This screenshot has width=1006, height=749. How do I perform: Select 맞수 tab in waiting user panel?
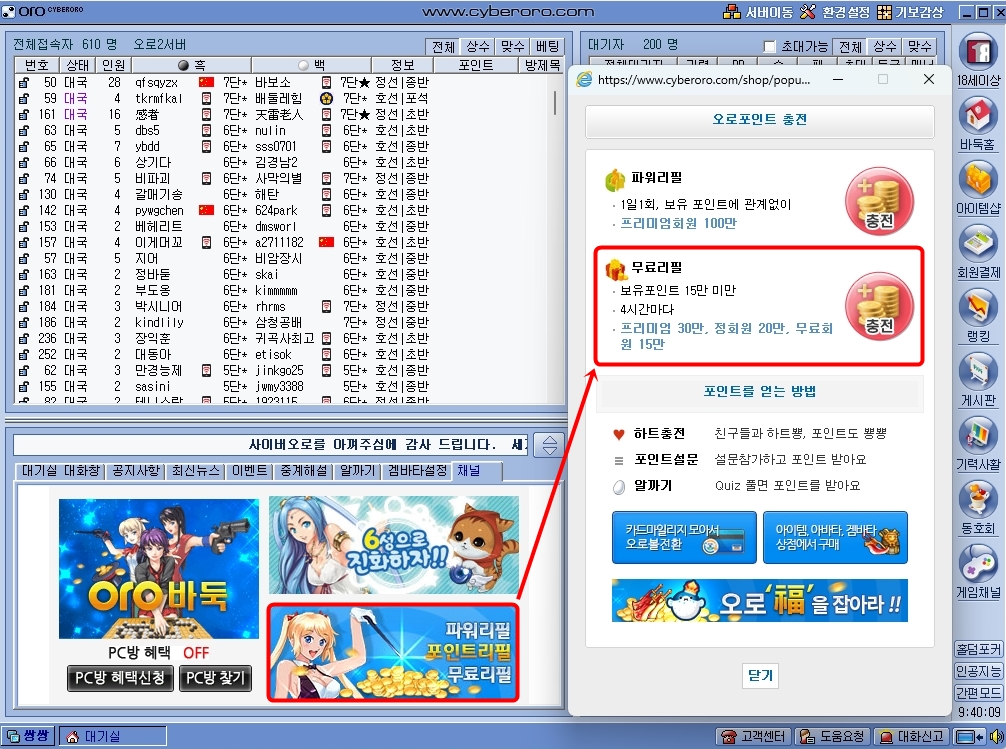pyautogui.click(x=919, y=46)
